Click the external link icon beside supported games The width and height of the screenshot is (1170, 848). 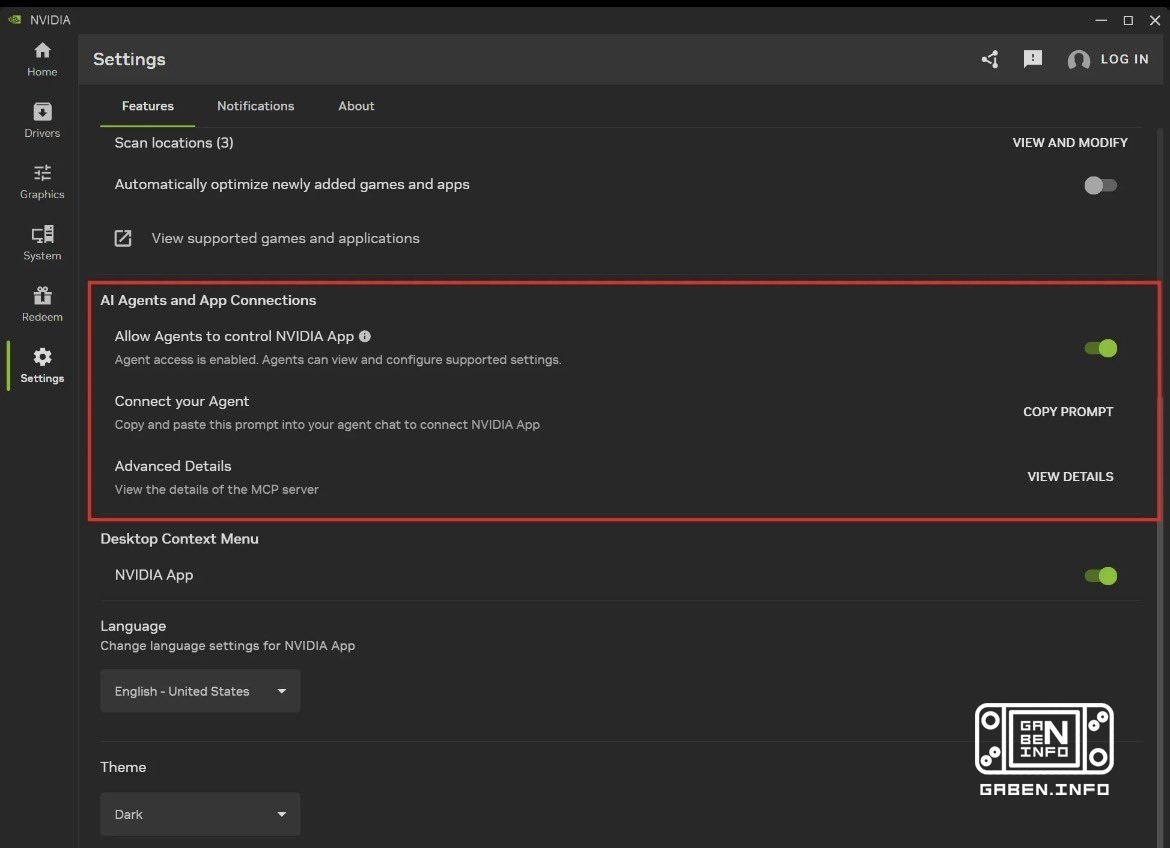pos(122,238)
